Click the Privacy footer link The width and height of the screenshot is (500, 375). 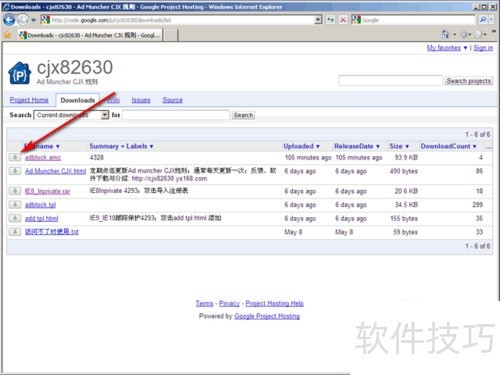229,303
